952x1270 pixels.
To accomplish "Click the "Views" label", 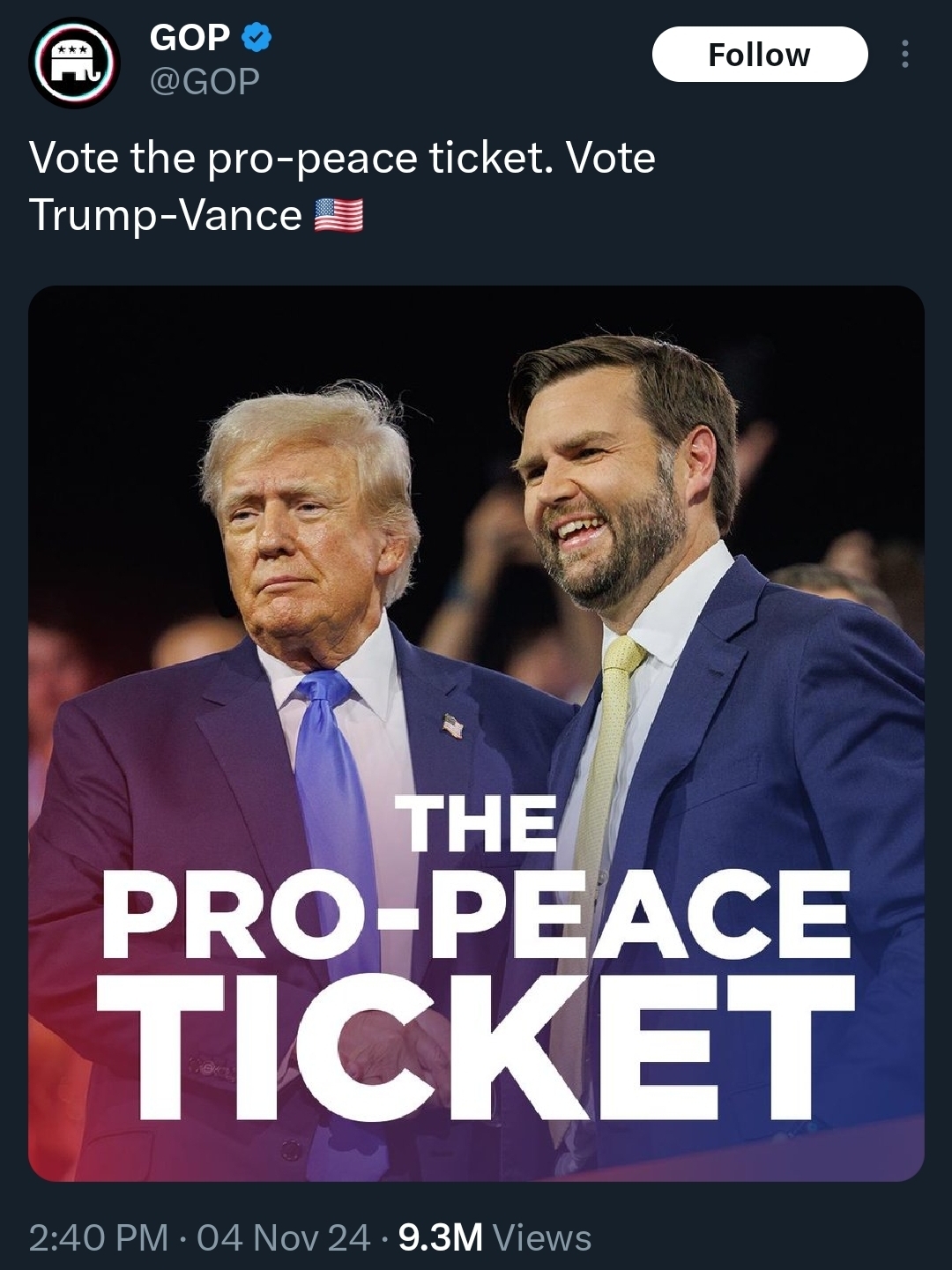I will (542, 1238).
